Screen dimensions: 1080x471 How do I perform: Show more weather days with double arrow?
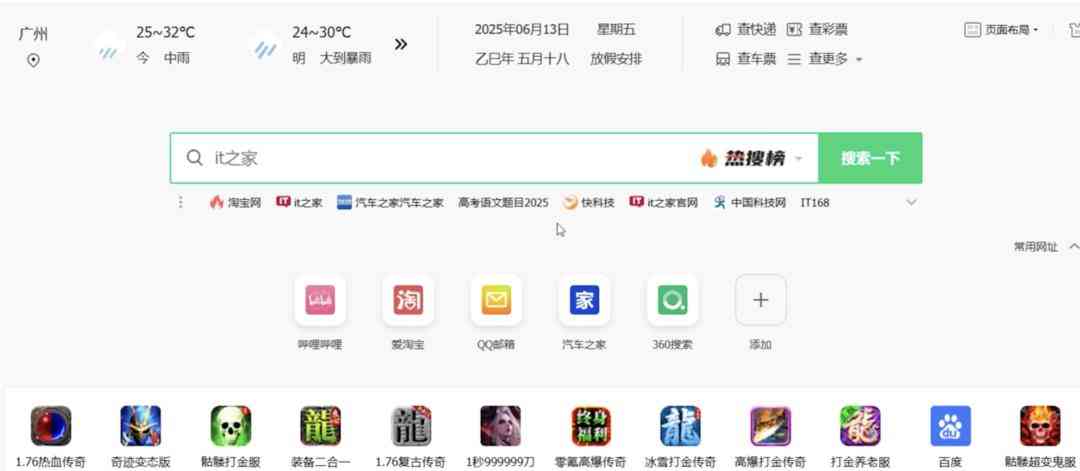[401, 45]
